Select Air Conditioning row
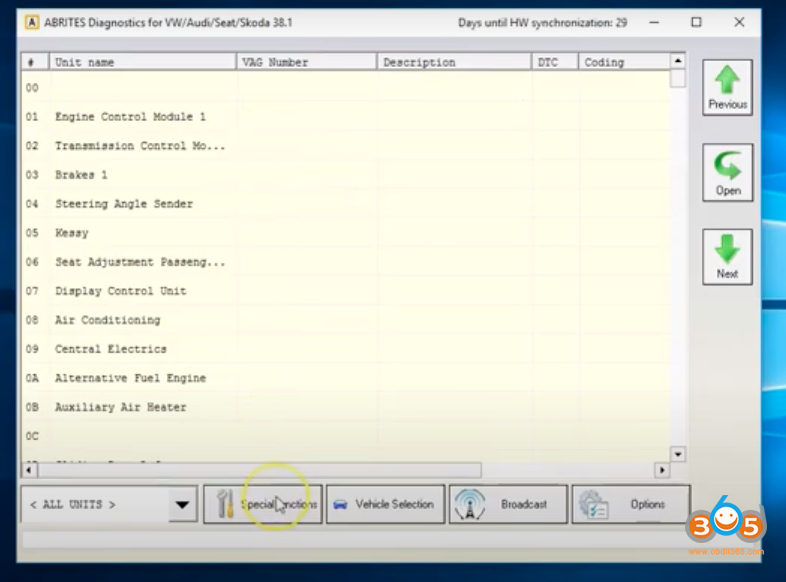The height and width of the screenshot is (582, 786). tap(346, 320)
